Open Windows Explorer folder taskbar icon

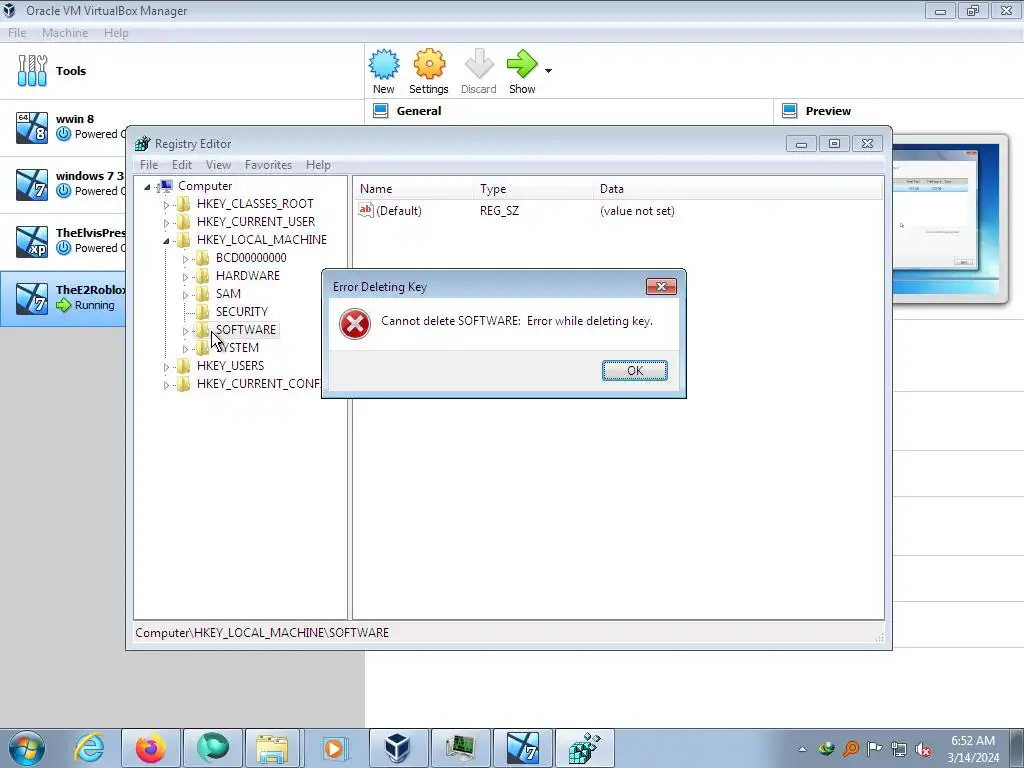272,748
